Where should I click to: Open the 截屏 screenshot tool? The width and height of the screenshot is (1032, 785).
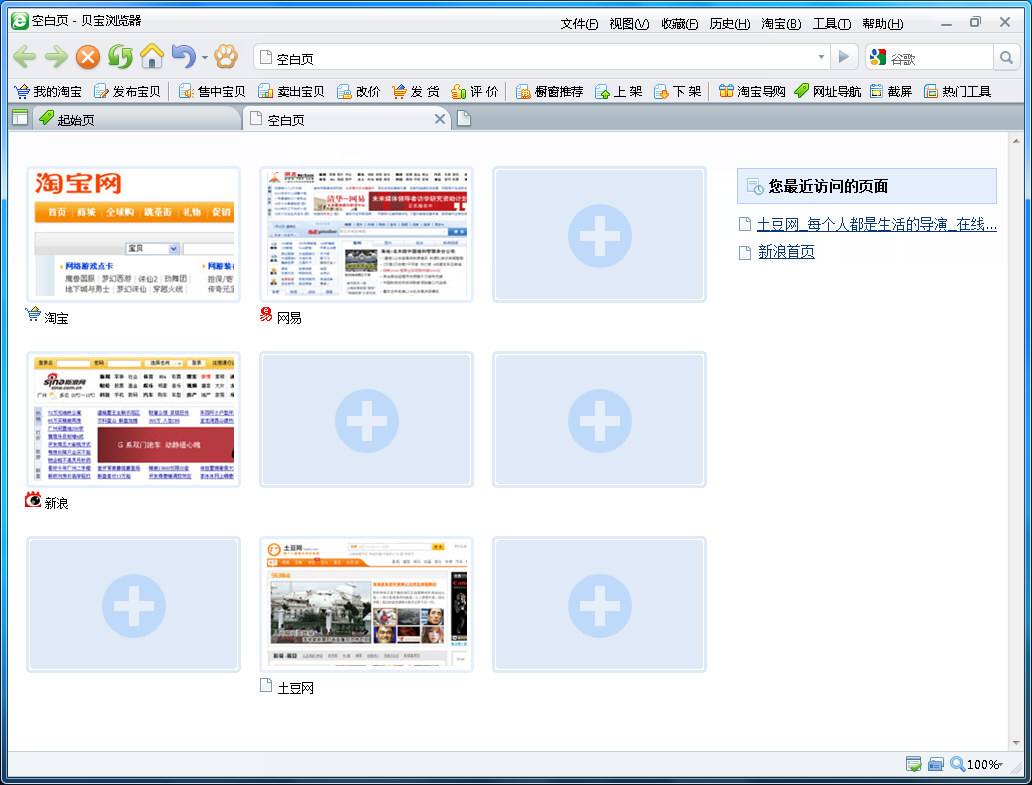click(891, 91)
